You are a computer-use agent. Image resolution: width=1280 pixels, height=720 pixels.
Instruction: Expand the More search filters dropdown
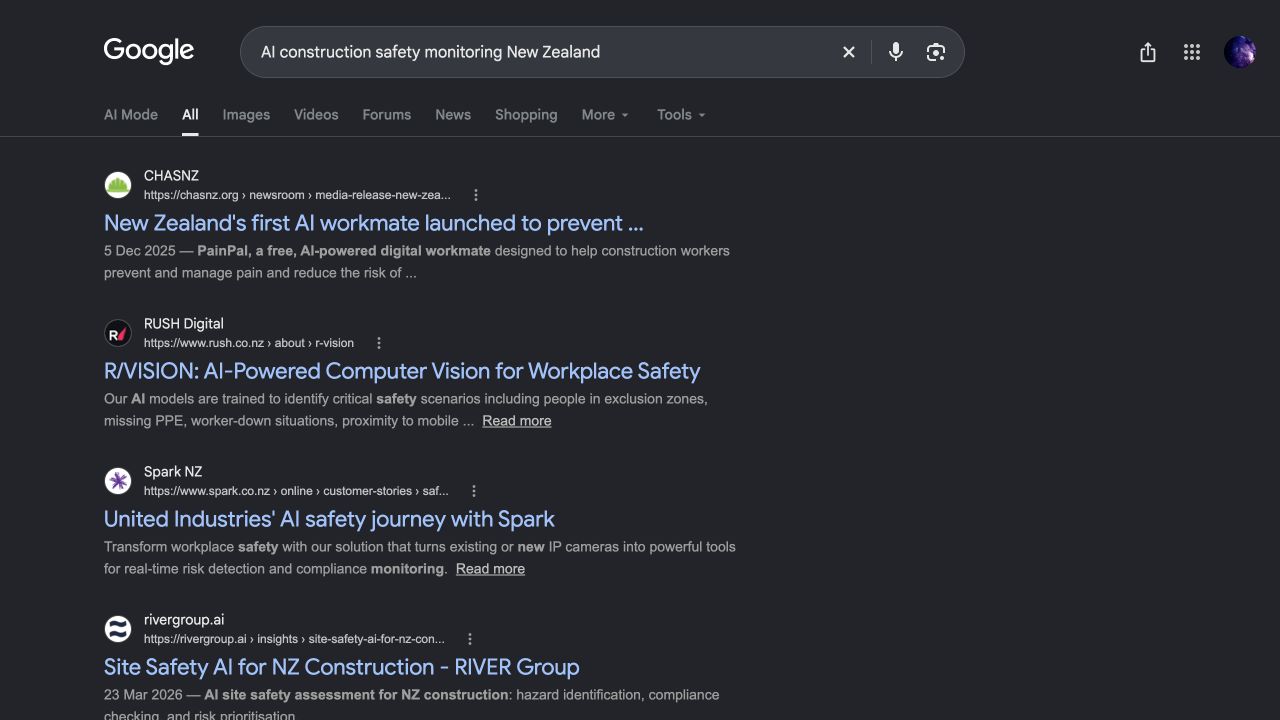[x=606, y=115]
